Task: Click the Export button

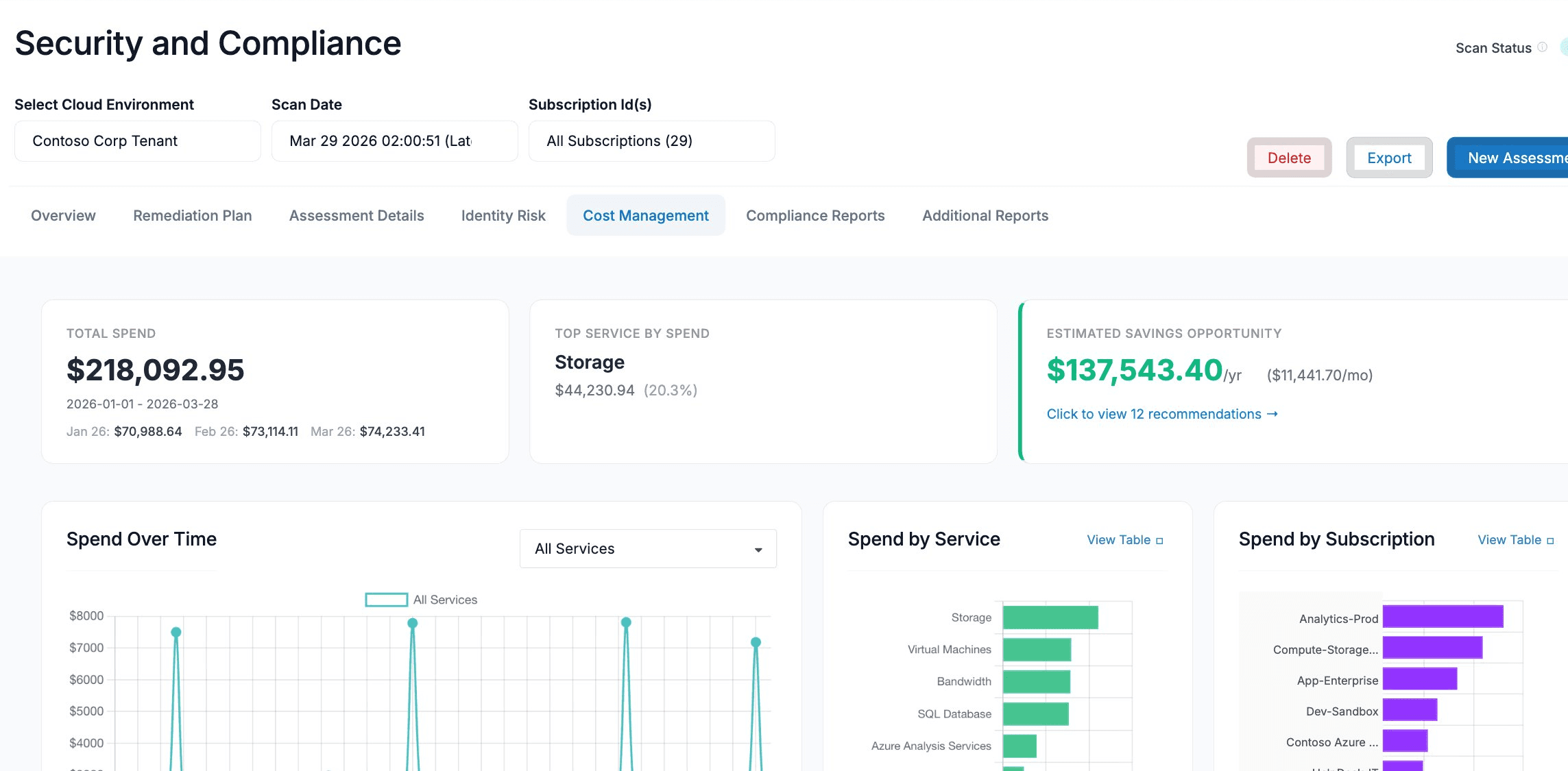Action: pos(1389,157)
